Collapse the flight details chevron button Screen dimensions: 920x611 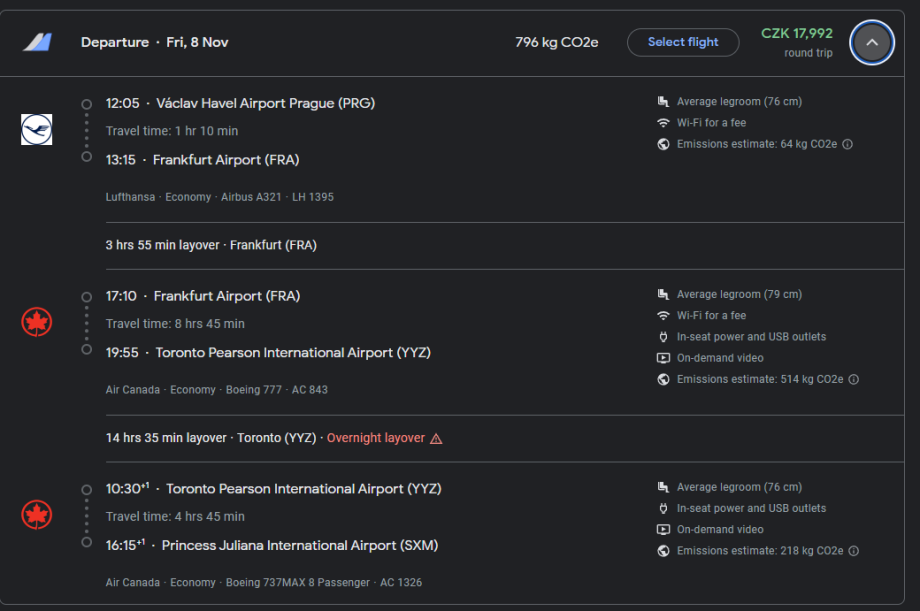[871, 43]
